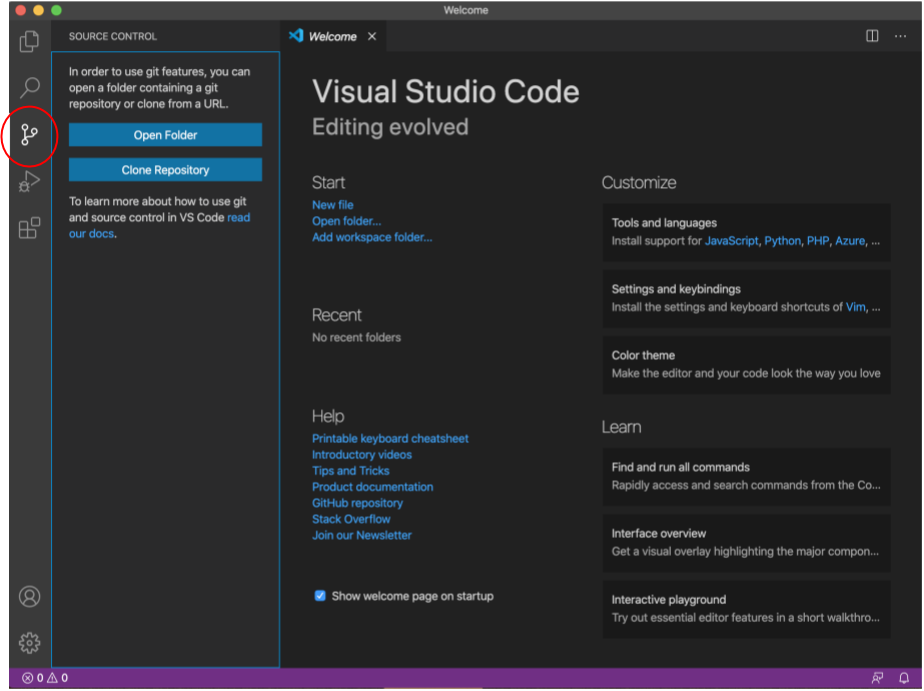Open the Search view in activity bar
Screen dimensions: 924x691
coord(29,88)
